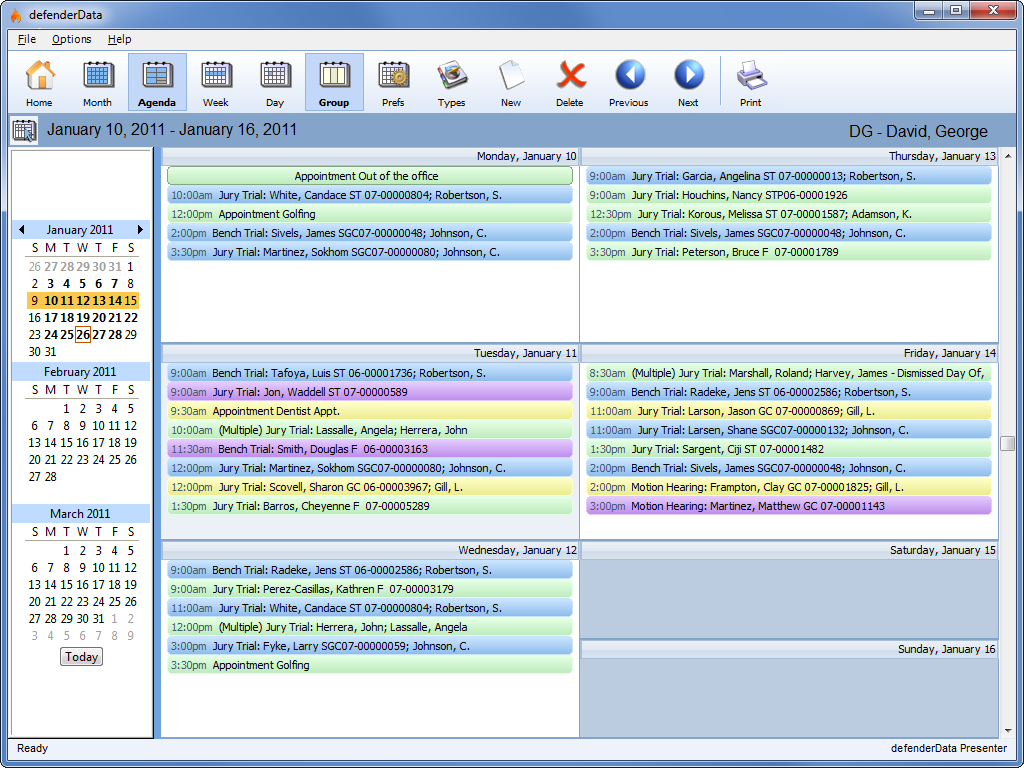Toggle the Group view button
1024x768 pixels.
click(334, 82)
